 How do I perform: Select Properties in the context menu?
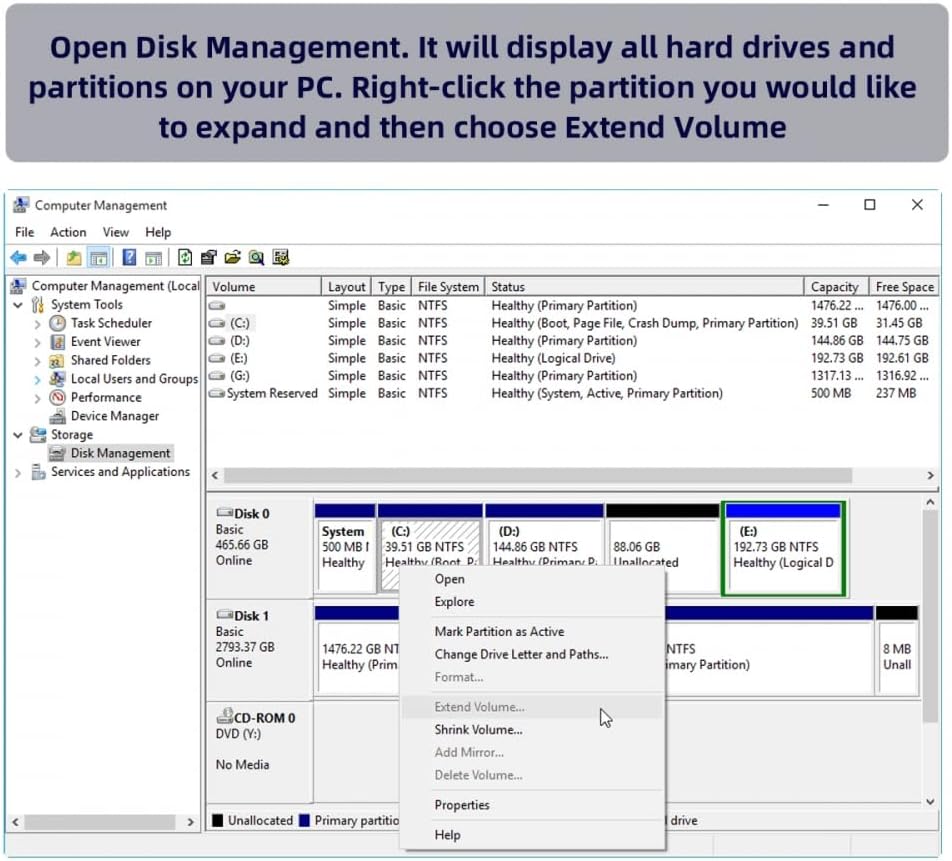462,805
